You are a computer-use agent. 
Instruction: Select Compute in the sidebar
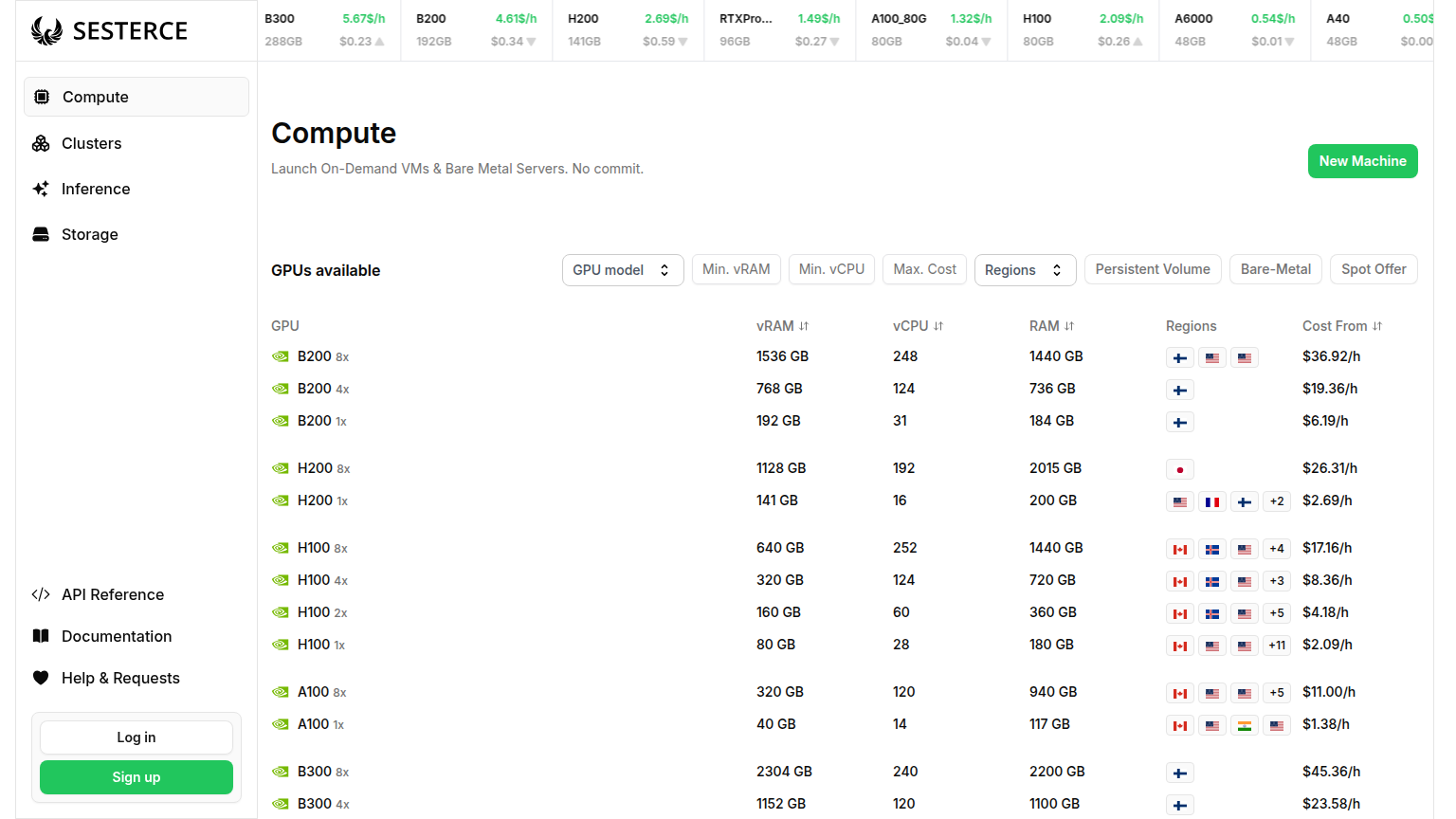pos(136,97)
